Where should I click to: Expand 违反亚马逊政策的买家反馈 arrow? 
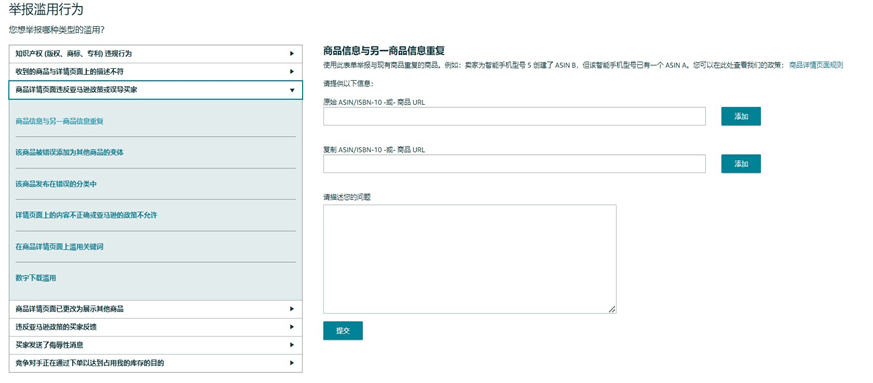coord(292,327)
